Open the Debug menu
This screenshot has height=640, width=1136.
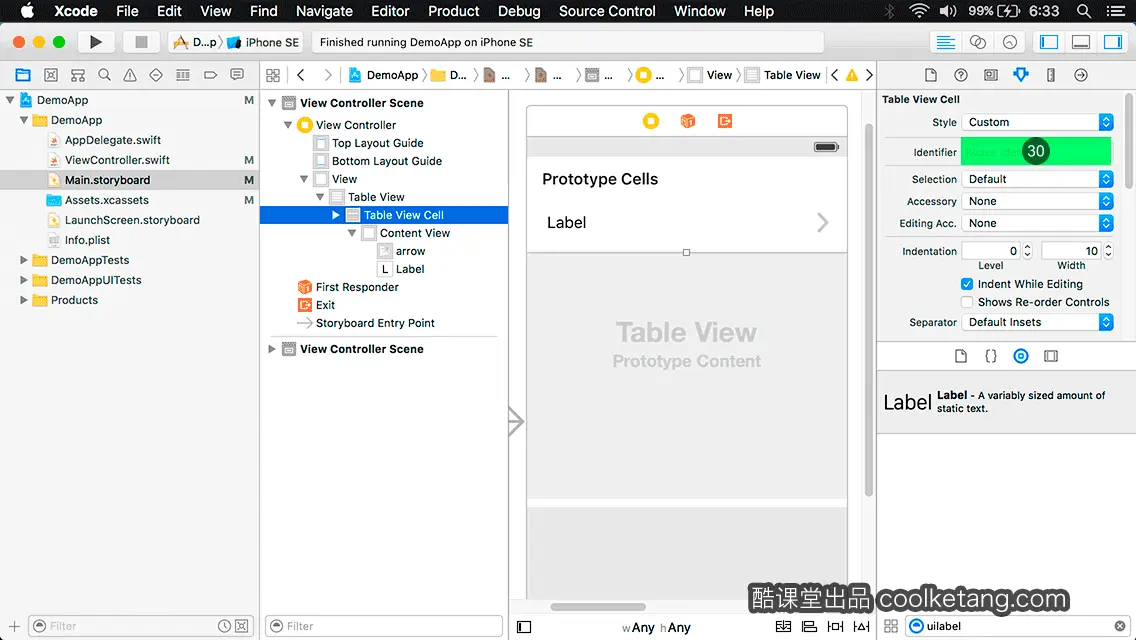(x=519, y=11)
